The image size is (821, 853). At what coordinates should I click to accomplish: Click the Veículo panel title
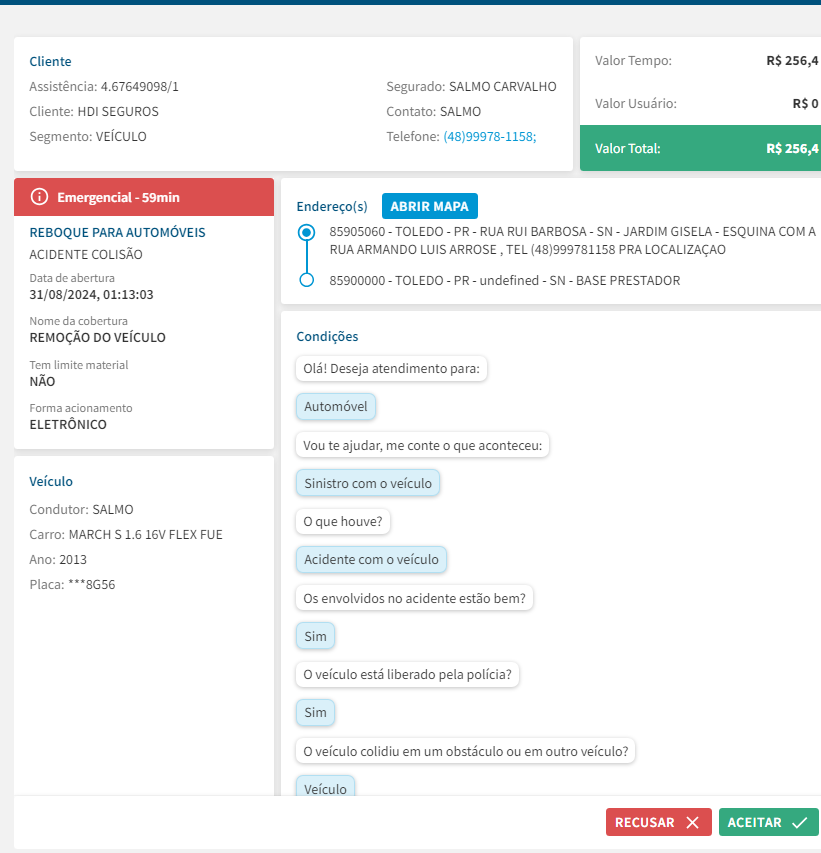51,481
